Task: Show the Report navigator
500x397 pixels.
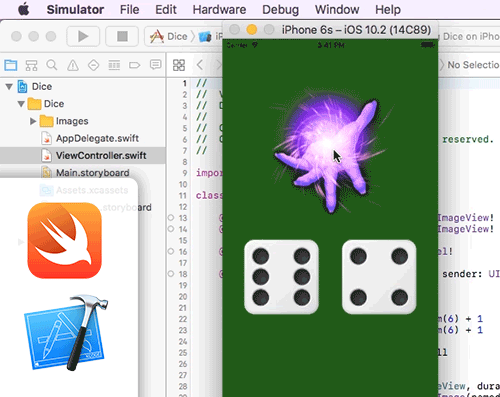Action: click(155, 64)
